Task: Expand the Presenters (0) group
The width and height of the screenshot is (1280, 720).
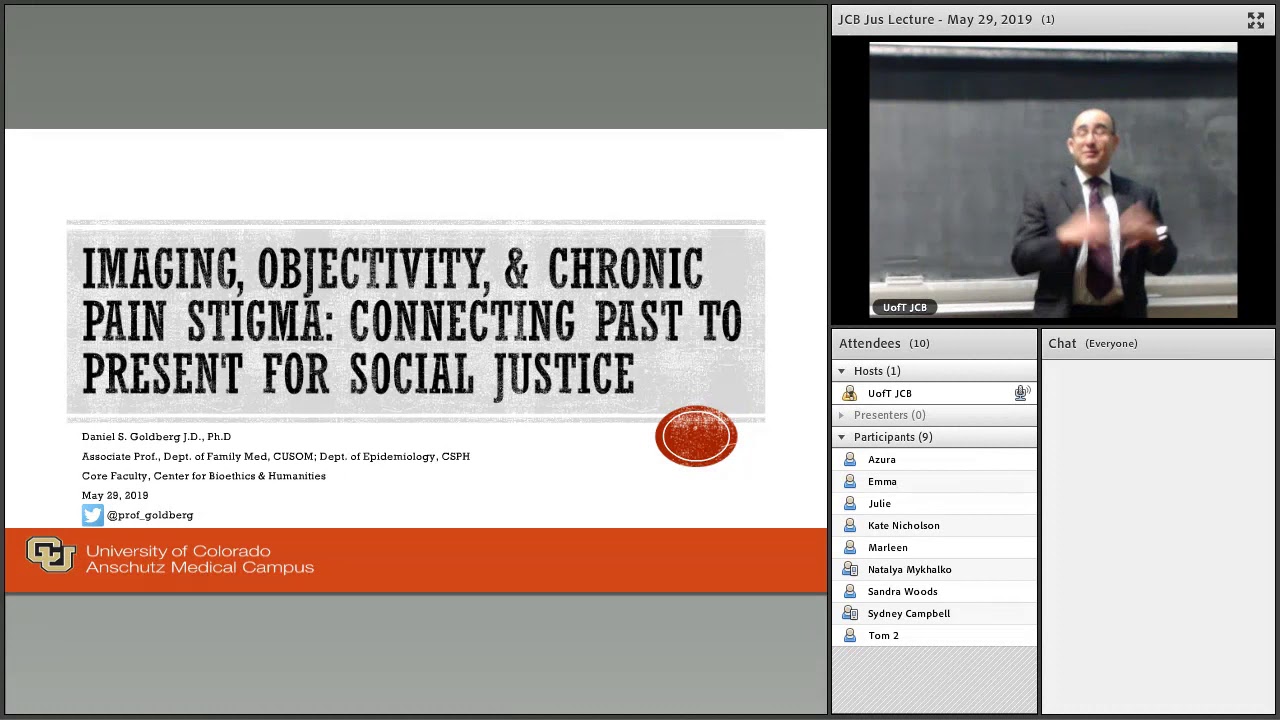Action: tap(841, 415)
